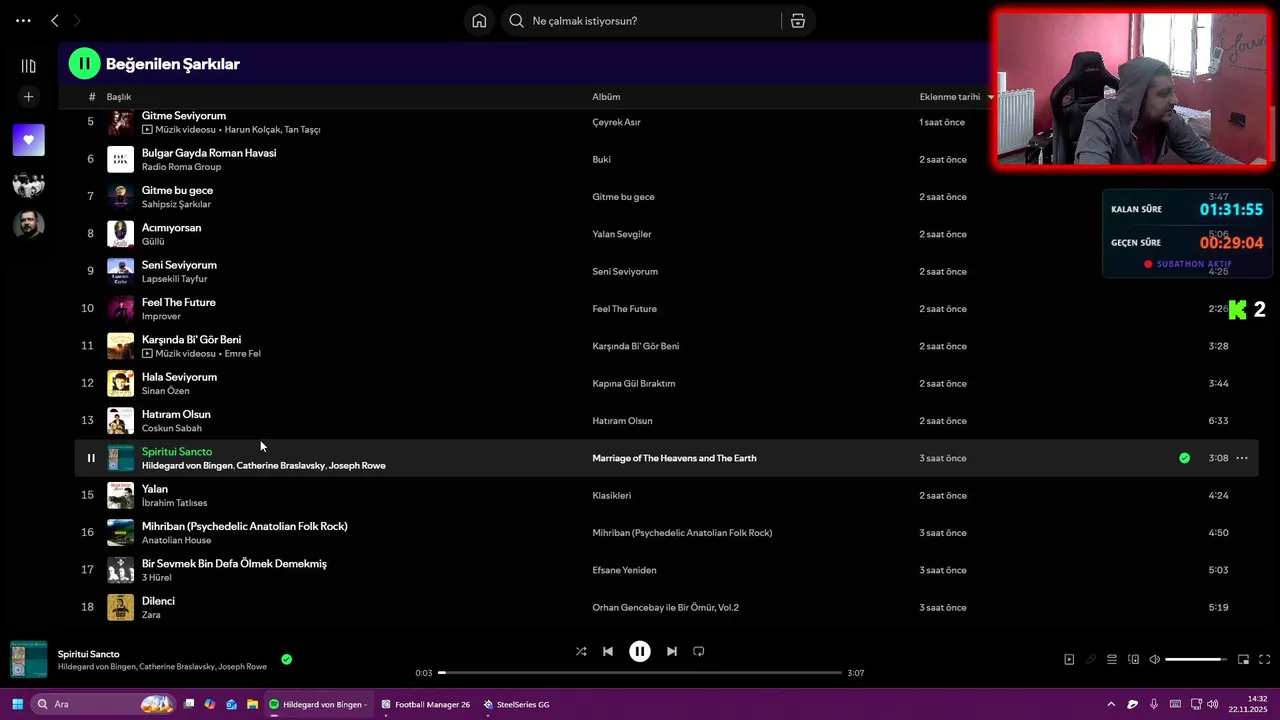The width and height of the screenshot is (1280, 720).
Task: Open the play queue icon
Action: coord(1112,659)
